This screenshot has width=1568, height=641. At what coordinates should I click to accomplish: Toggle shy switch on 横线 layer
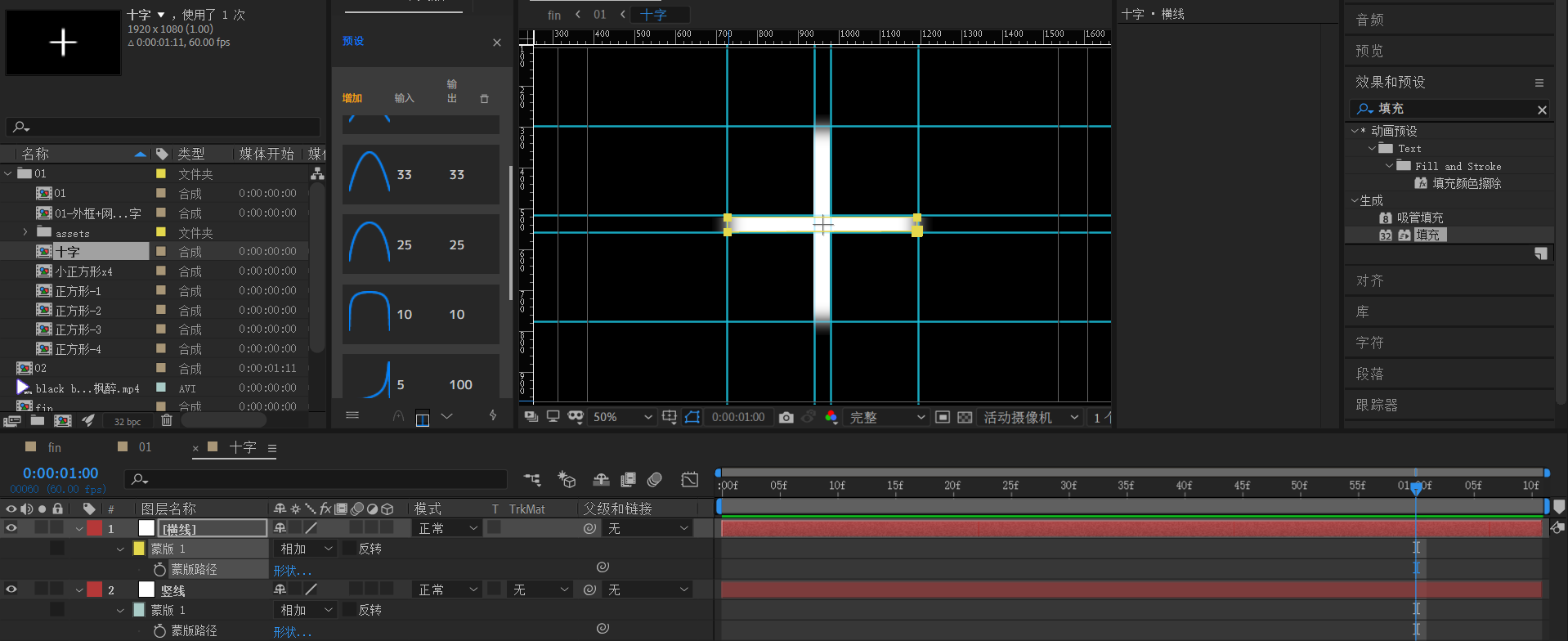(280, 528)
